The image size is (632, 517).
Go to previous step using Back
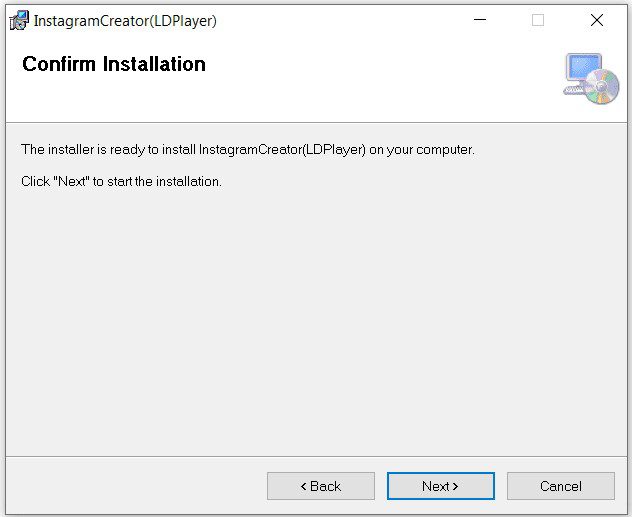pos(321,486)
